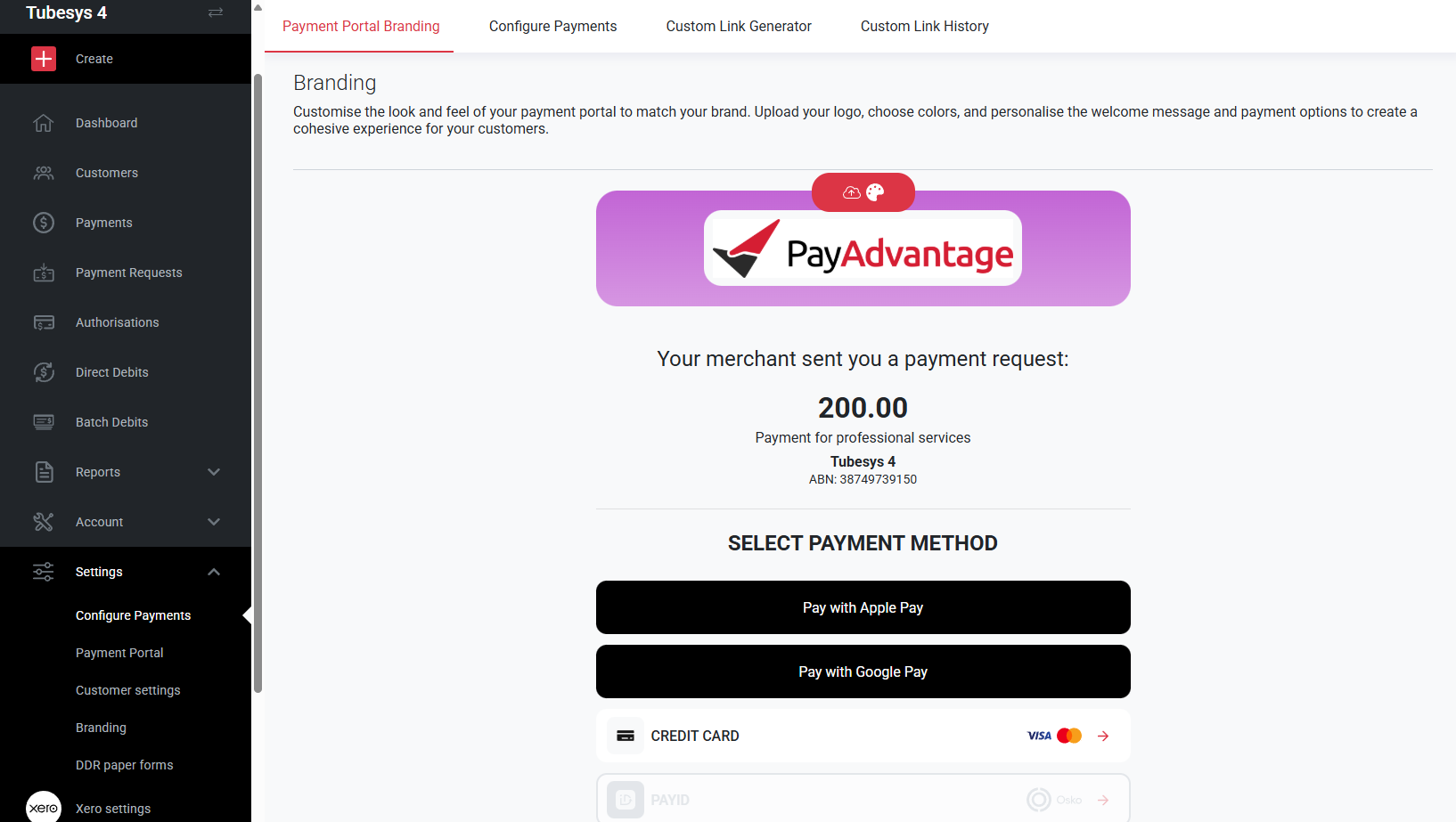Open the color palette icon on banner

tap(875, 192)
